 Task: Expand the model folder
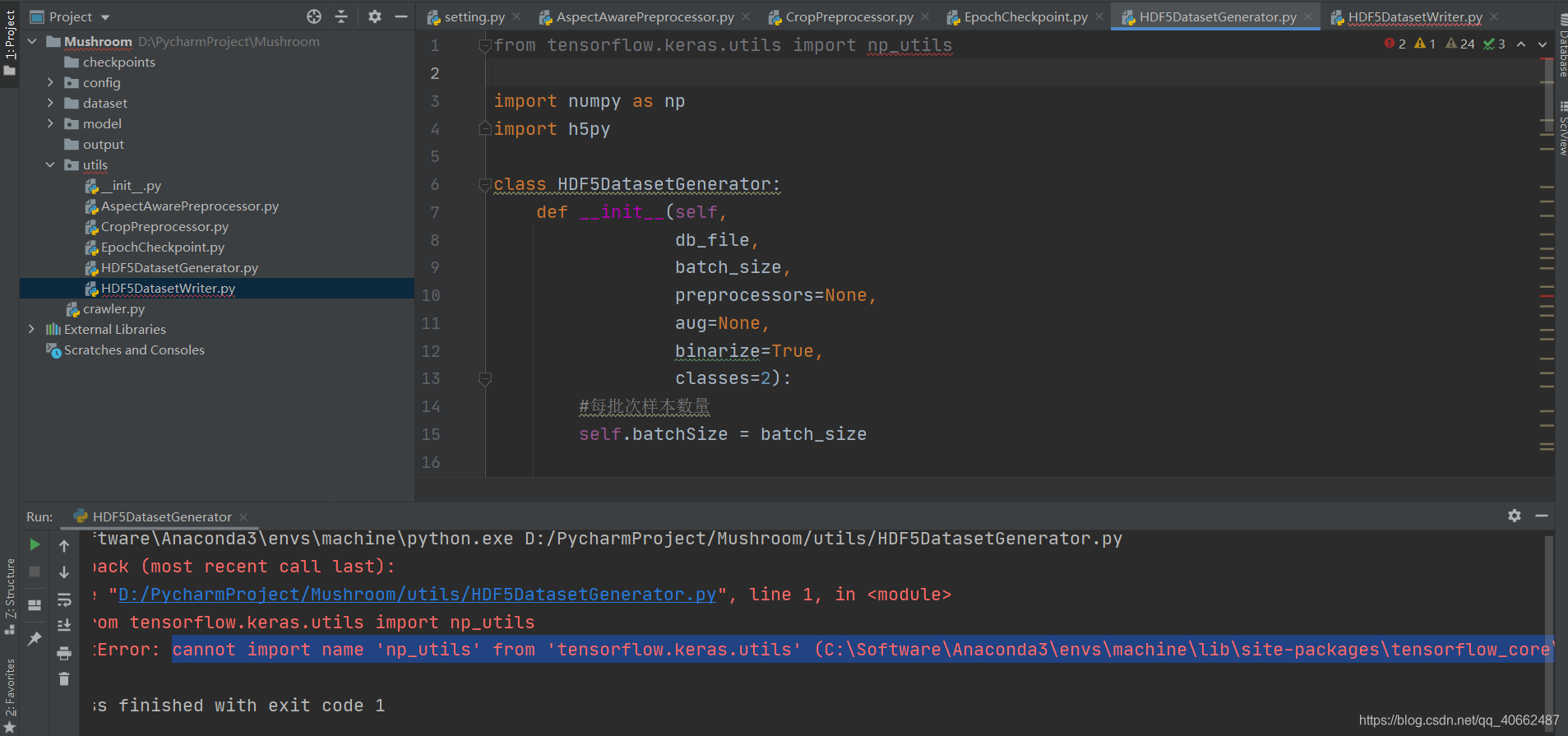[50, 123]
